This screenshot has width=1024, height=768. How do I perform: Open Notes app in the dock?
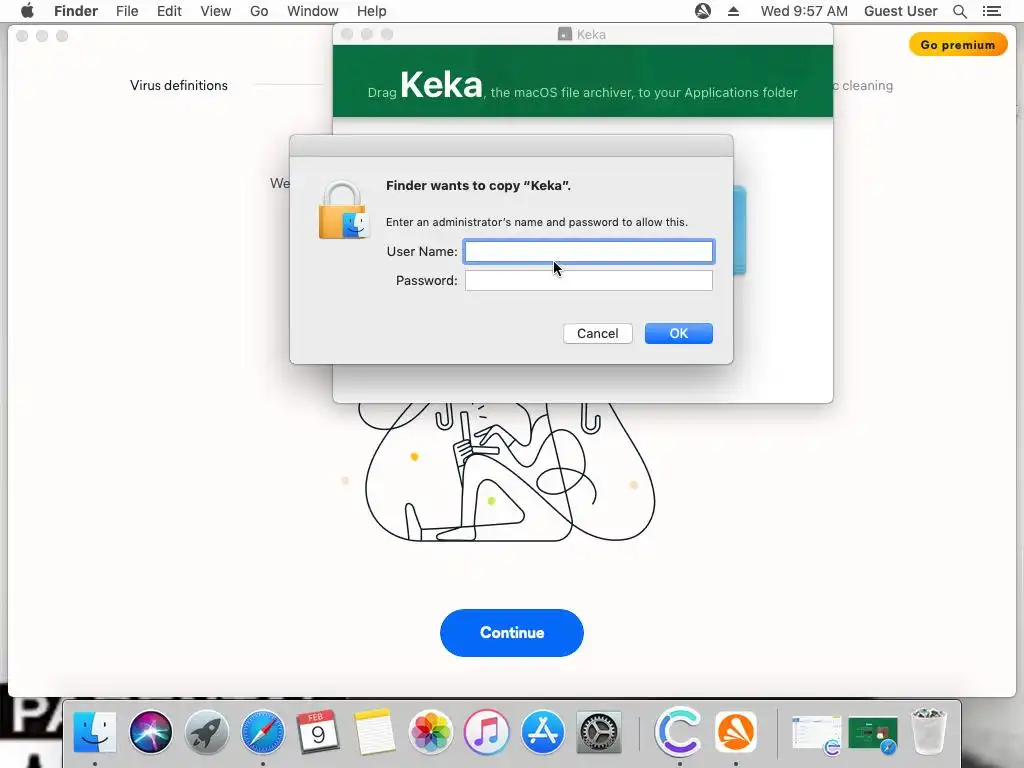(x=374, y=732)
